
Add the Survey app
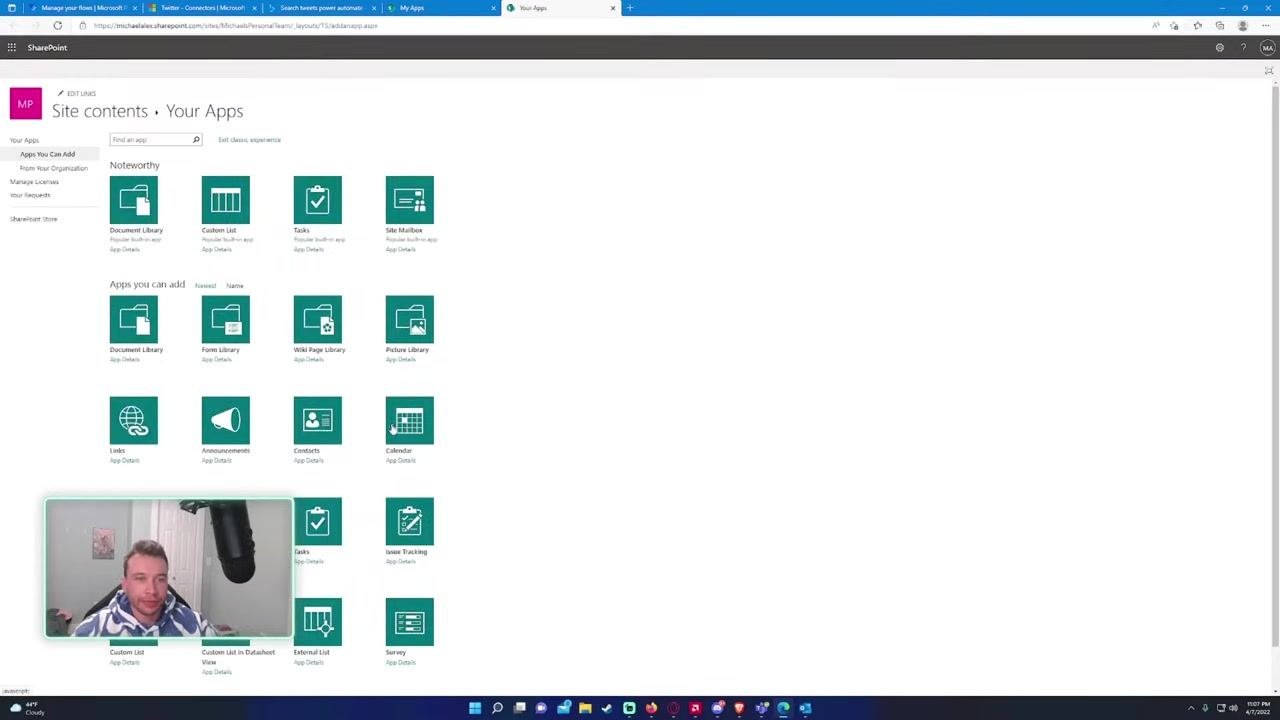coord(409,622)
